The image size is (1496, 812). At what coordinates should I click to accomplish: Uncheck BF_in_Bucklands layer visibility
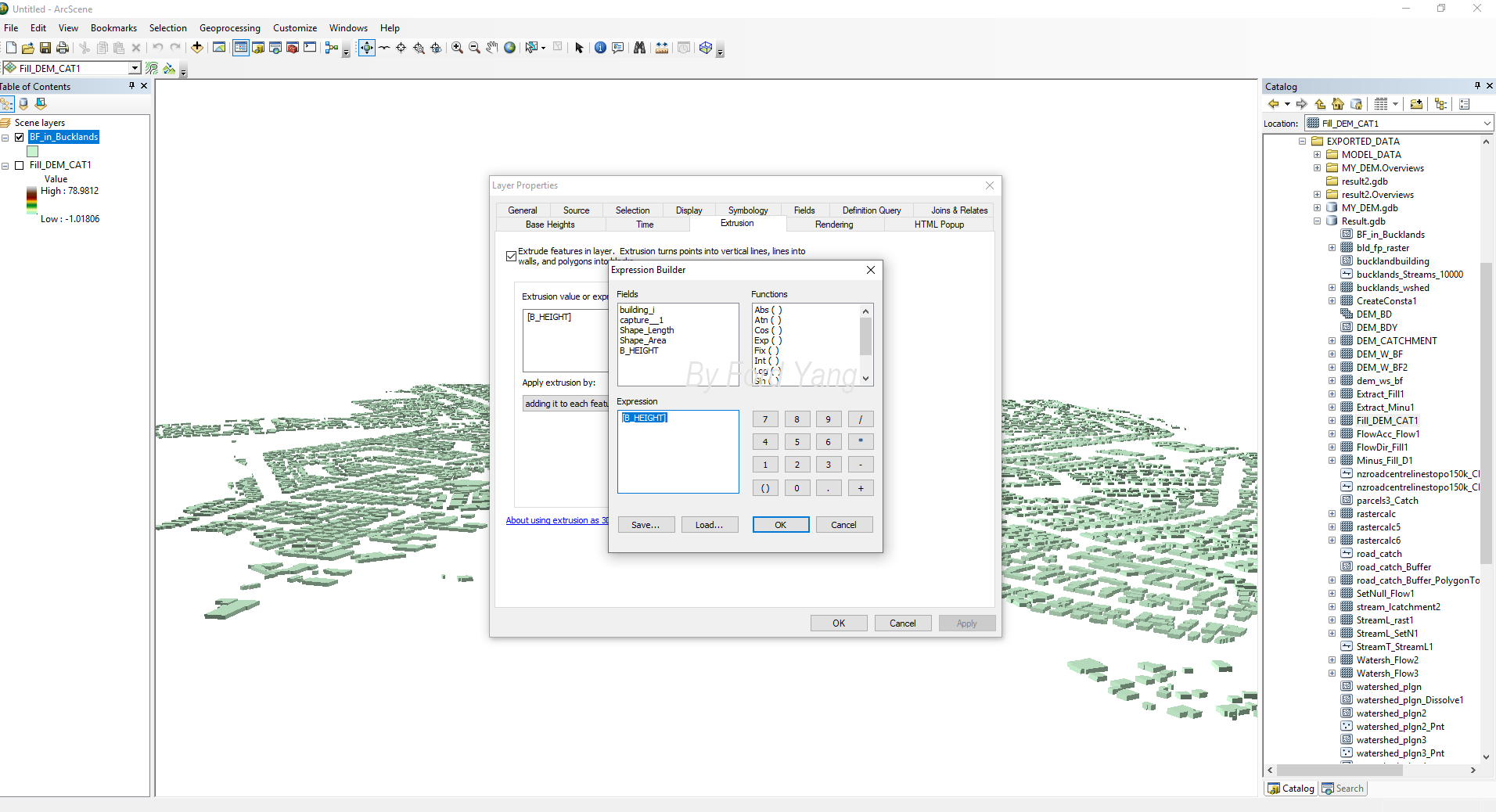20,137
